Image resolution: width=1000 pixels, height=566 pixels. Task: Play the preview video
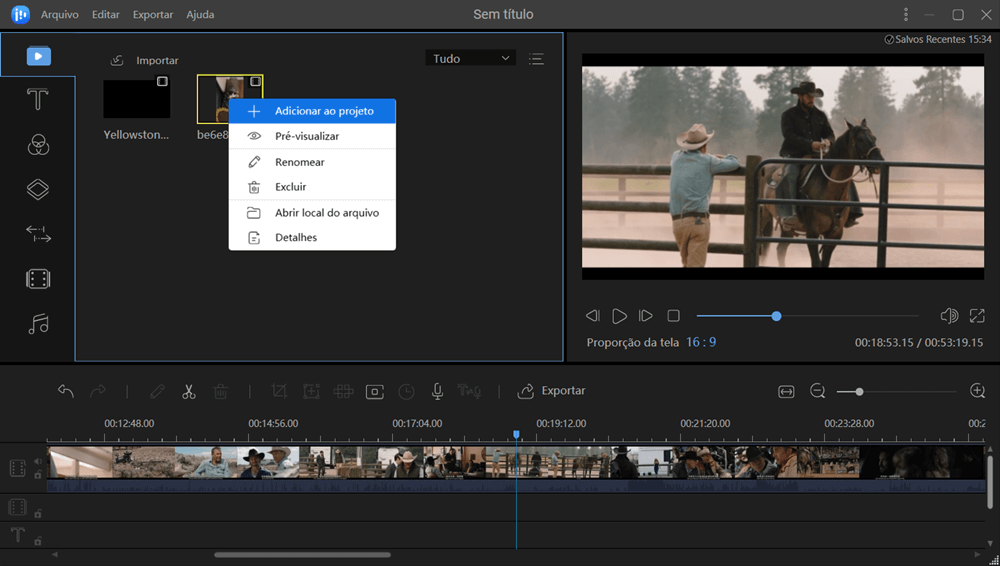click(x=619, y=316)
